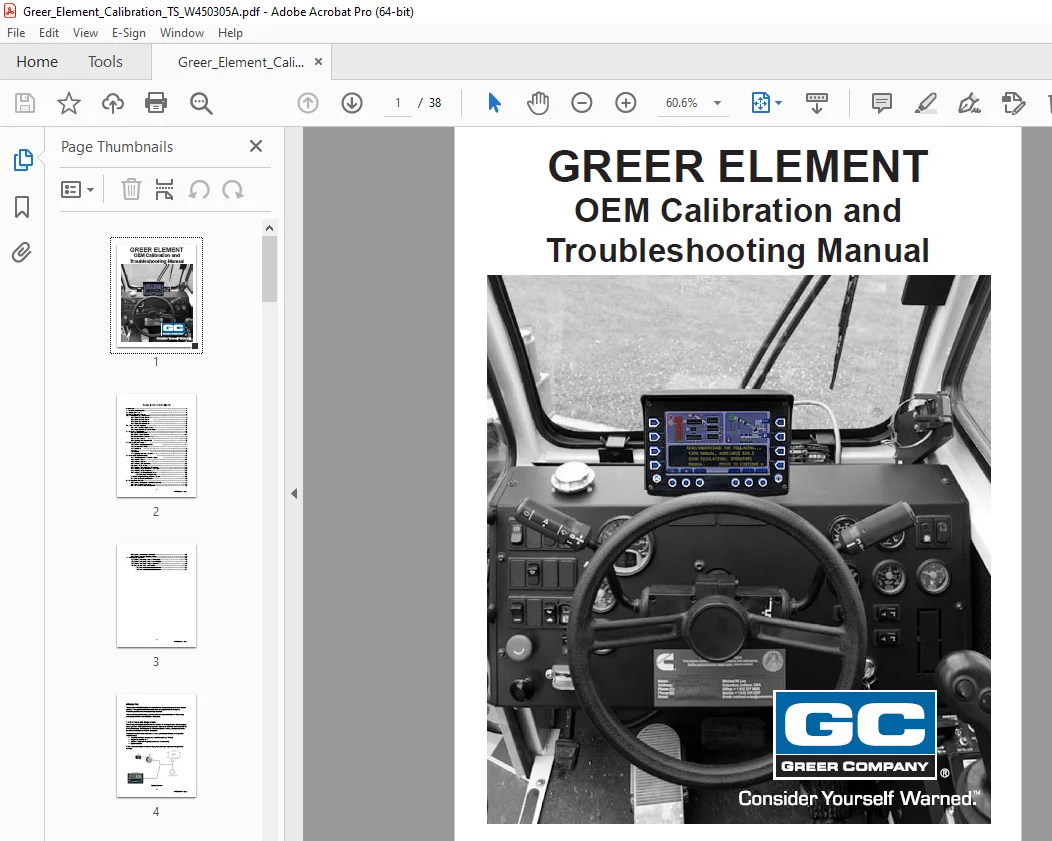Image resolution: width=1052 pixels, height=841 pixels.
Task: Collapse the navigation pane arrow
Action: (294, 494)
